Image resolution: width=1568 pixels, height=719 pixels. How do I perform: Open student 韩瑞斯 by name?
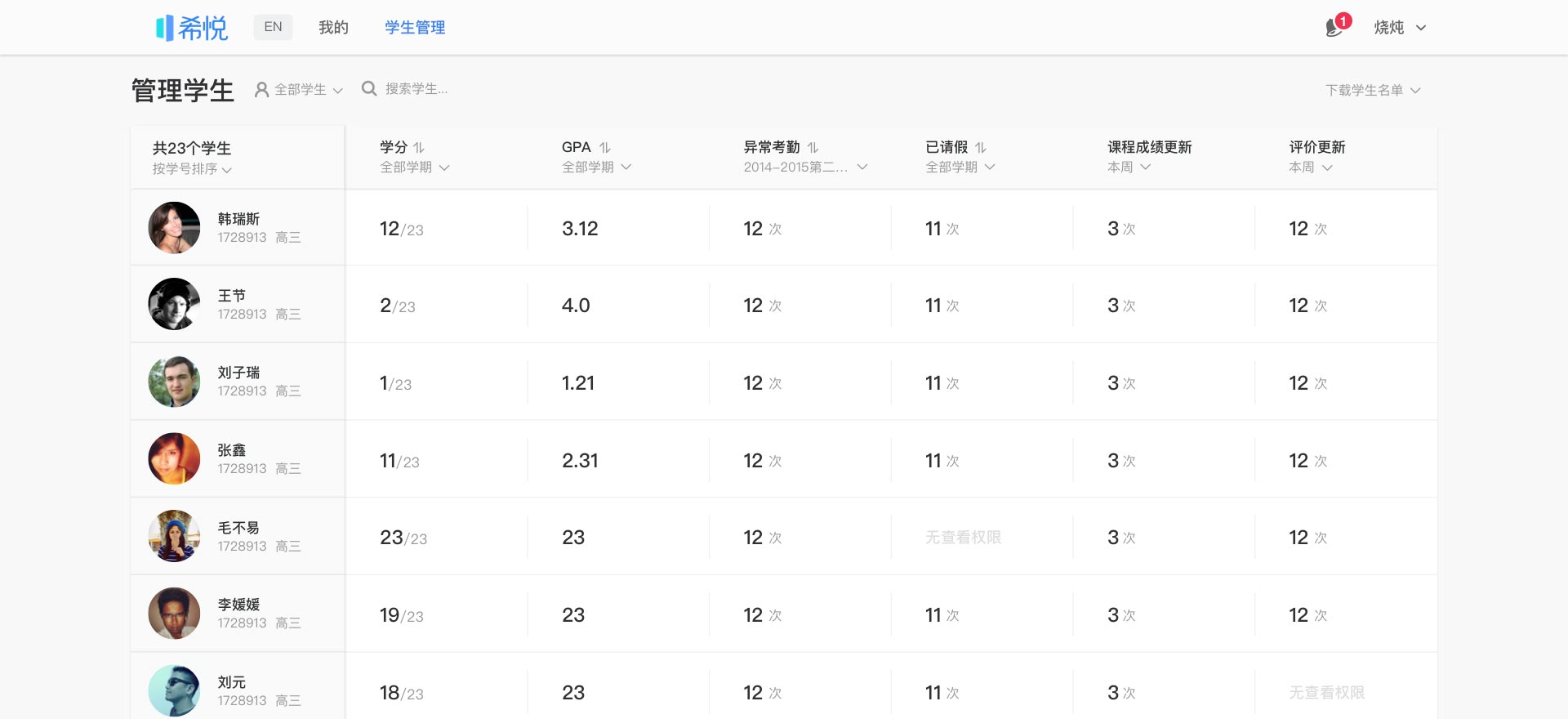pos(238,219)
